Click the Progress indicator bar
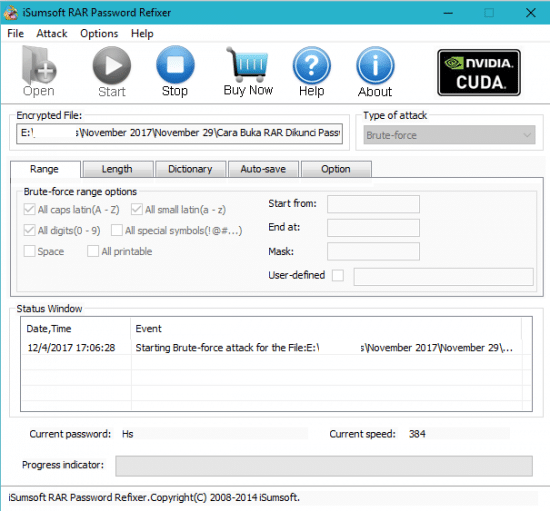 (x=324, y=466)
